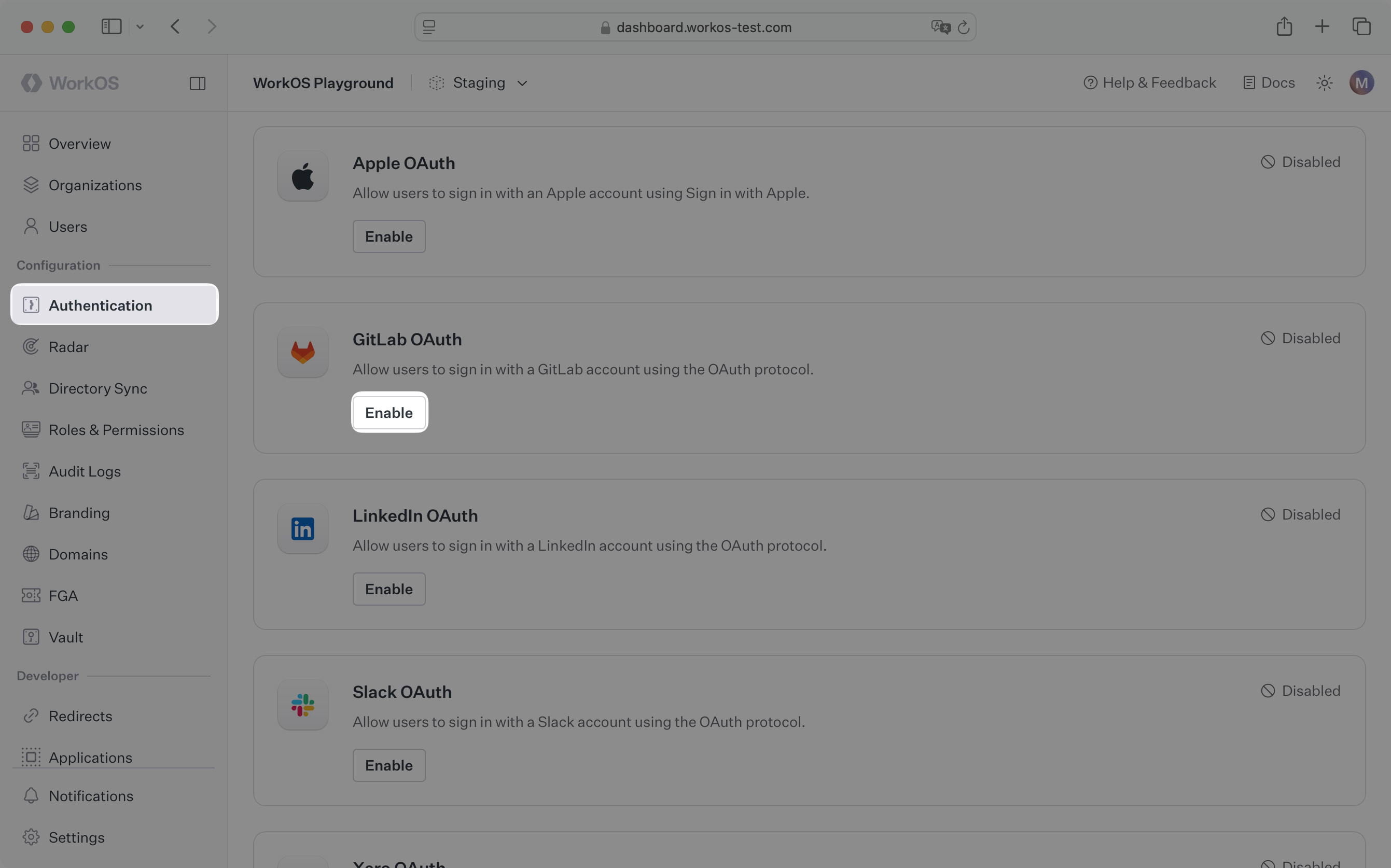Open the profile avatar menu

pos(1363,82)
